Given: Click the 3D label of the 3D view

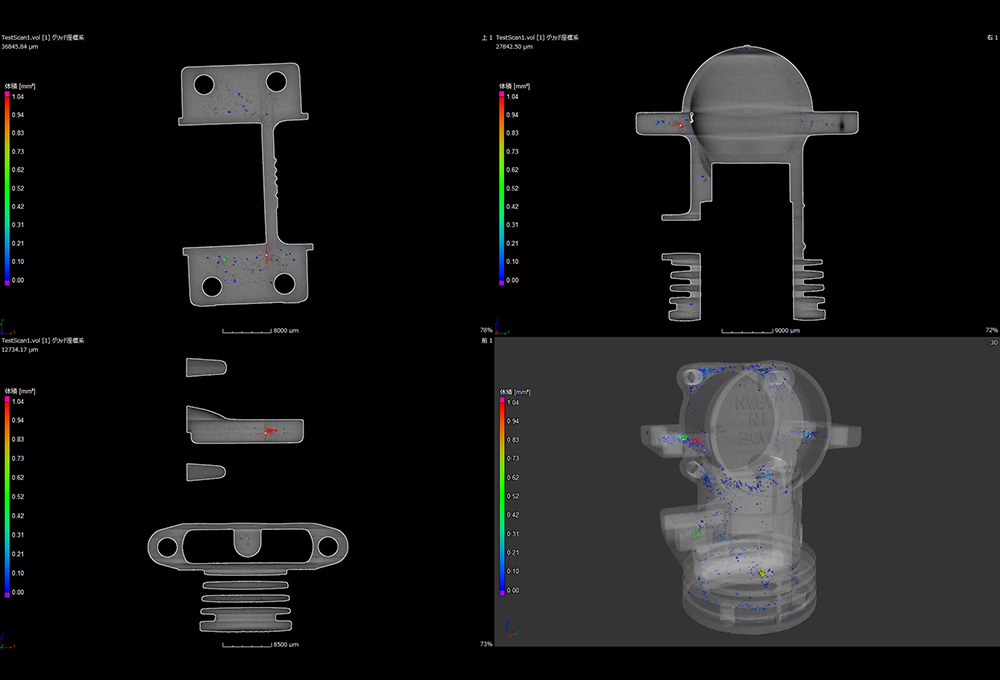Looking at the screenshot, I should point(994,343).
